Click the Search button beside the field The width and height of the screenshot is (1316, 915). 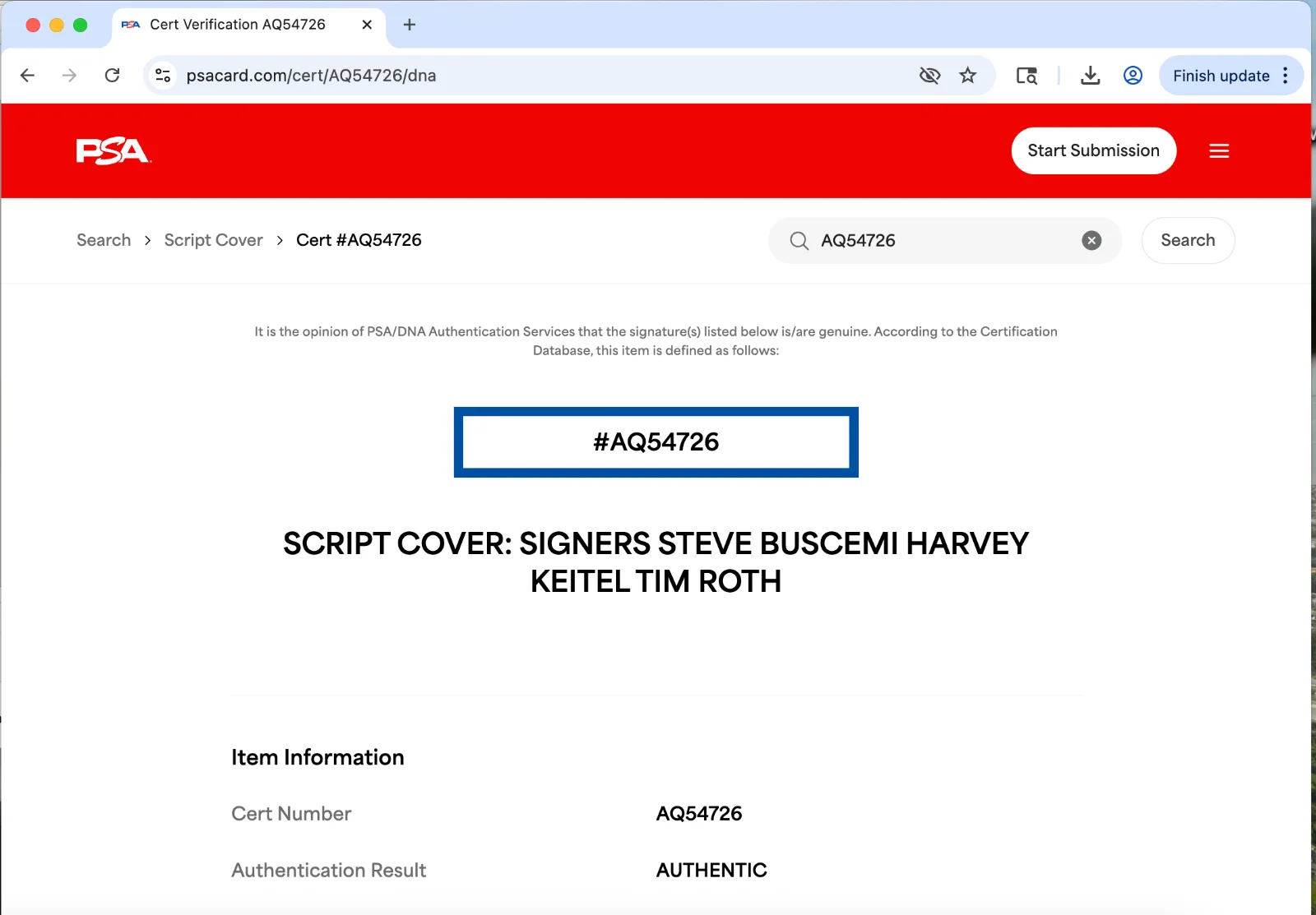click(x=1188, y=240)
